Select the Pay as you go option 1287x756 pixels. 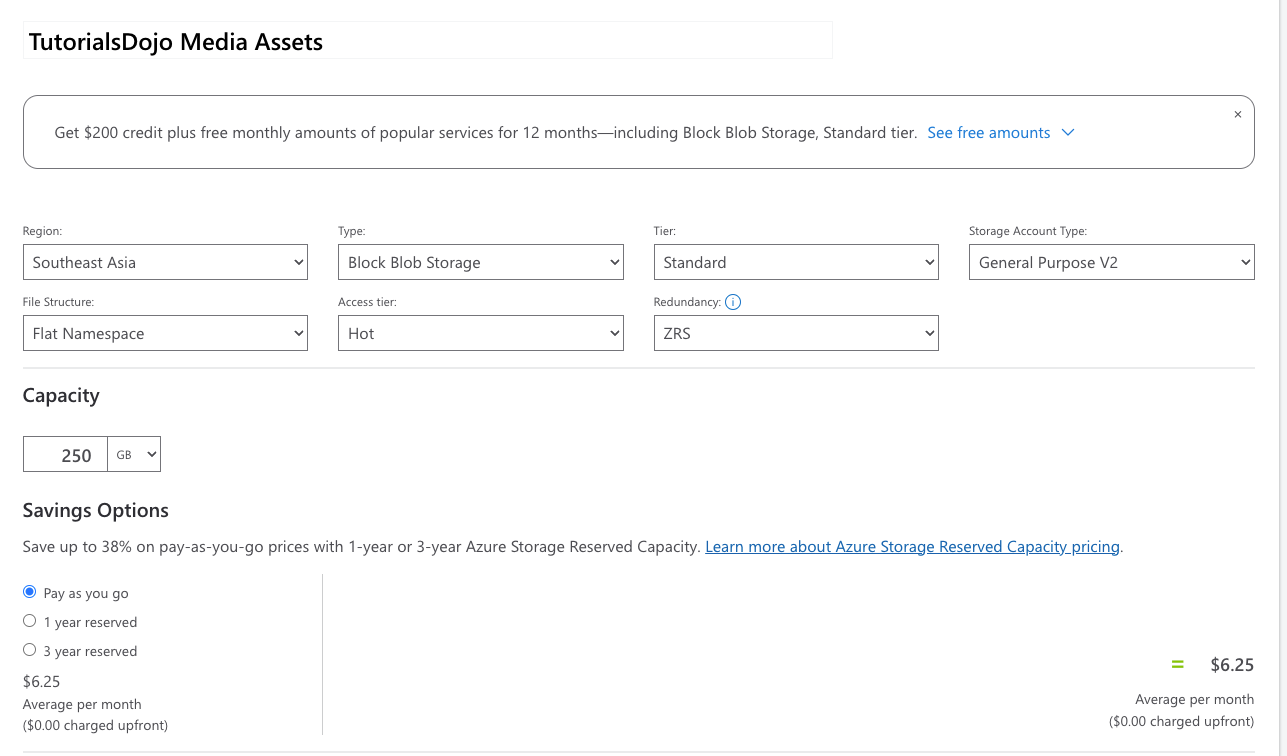pyautogui.click(x=30, y=592)
